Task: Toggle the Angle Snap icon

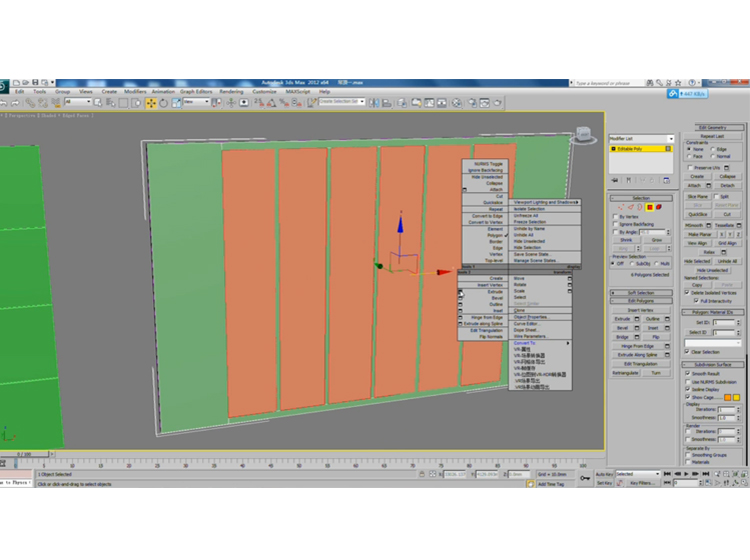Action: tap(271, 103)
